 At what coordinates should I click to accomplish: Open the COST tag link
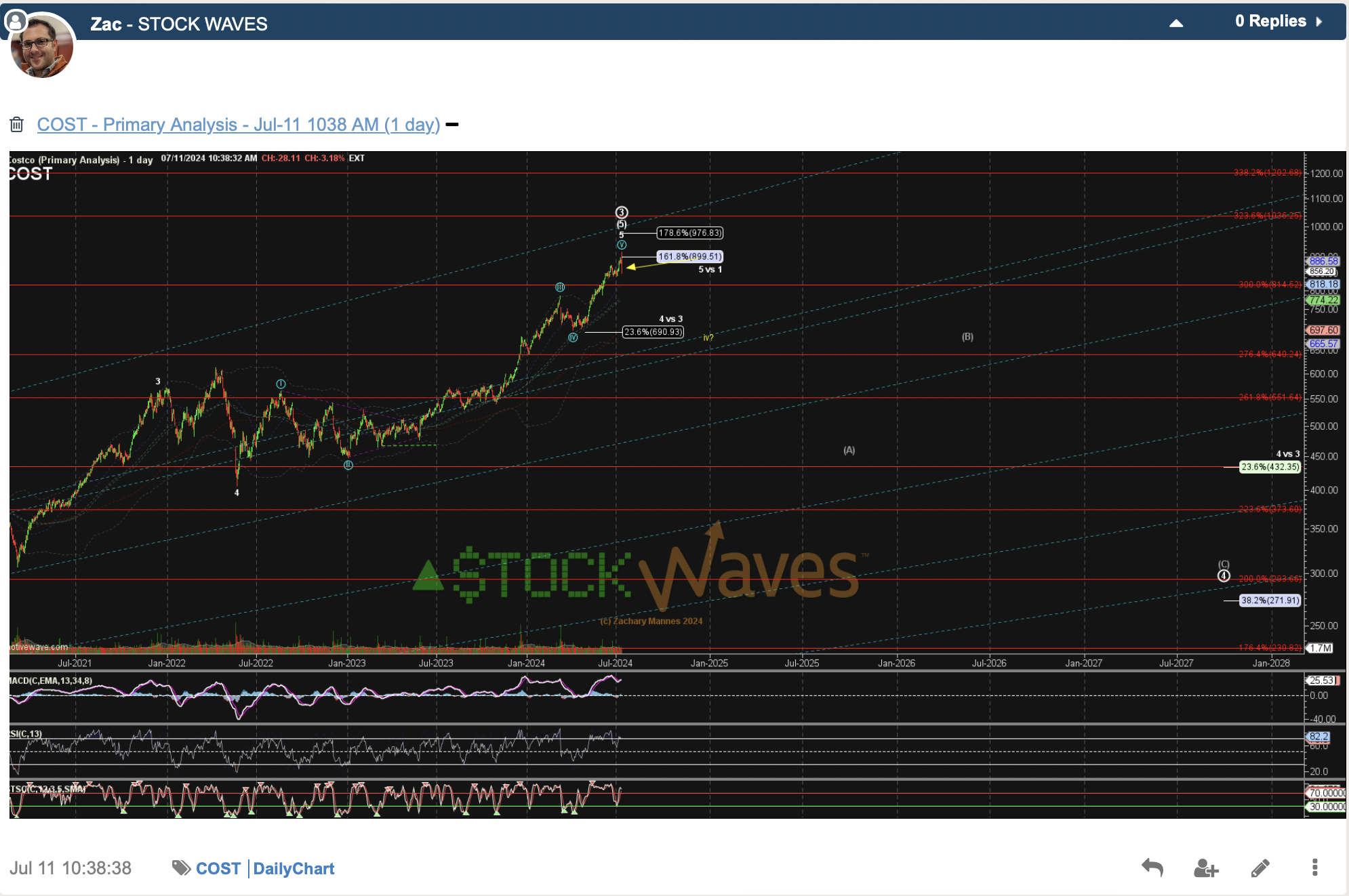tap(218, 869)
